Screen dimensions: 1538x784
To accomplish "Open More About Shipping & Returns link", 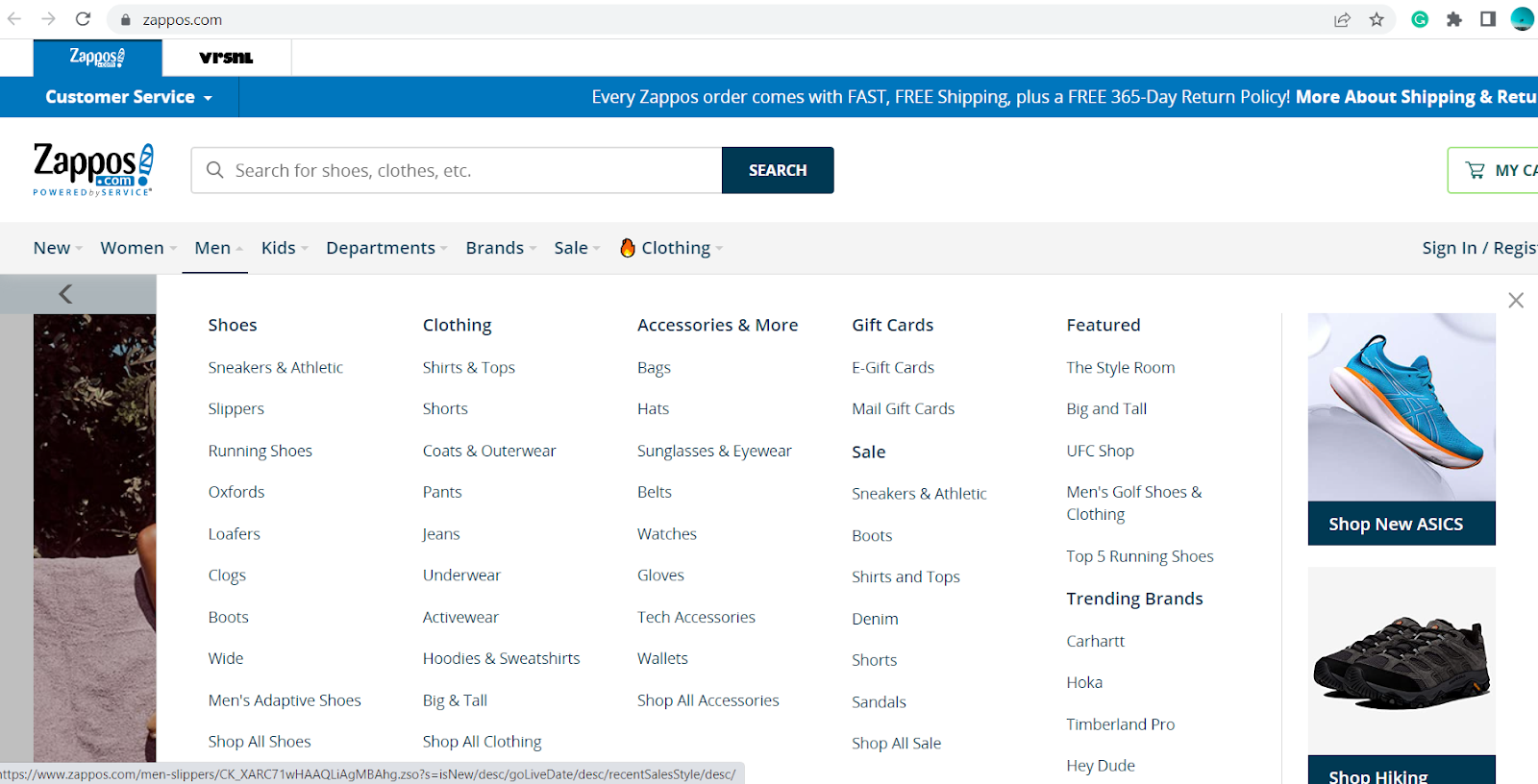I will pos(1417,97).
